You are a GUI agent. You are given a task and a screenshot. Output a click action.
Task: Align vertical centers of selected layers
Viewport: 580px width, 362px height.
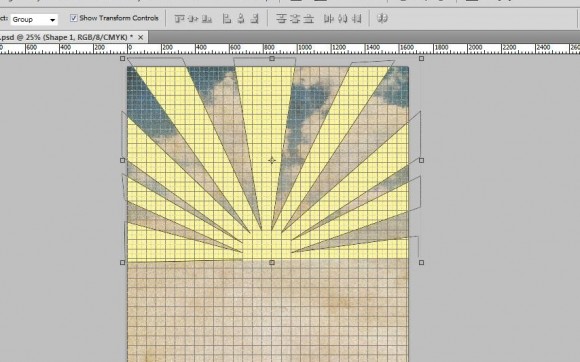point(193,18)
